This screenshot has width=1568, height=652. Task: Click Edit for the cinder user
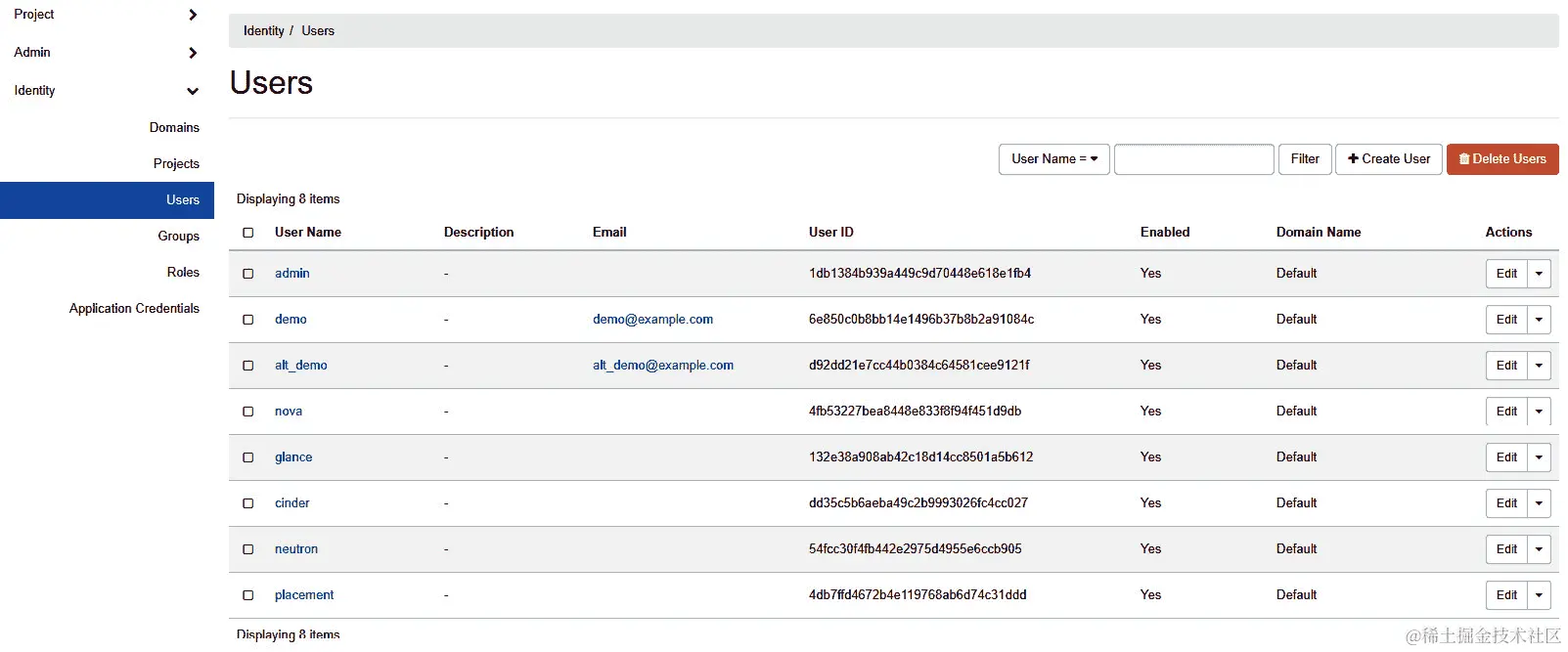pos(1506,503)
